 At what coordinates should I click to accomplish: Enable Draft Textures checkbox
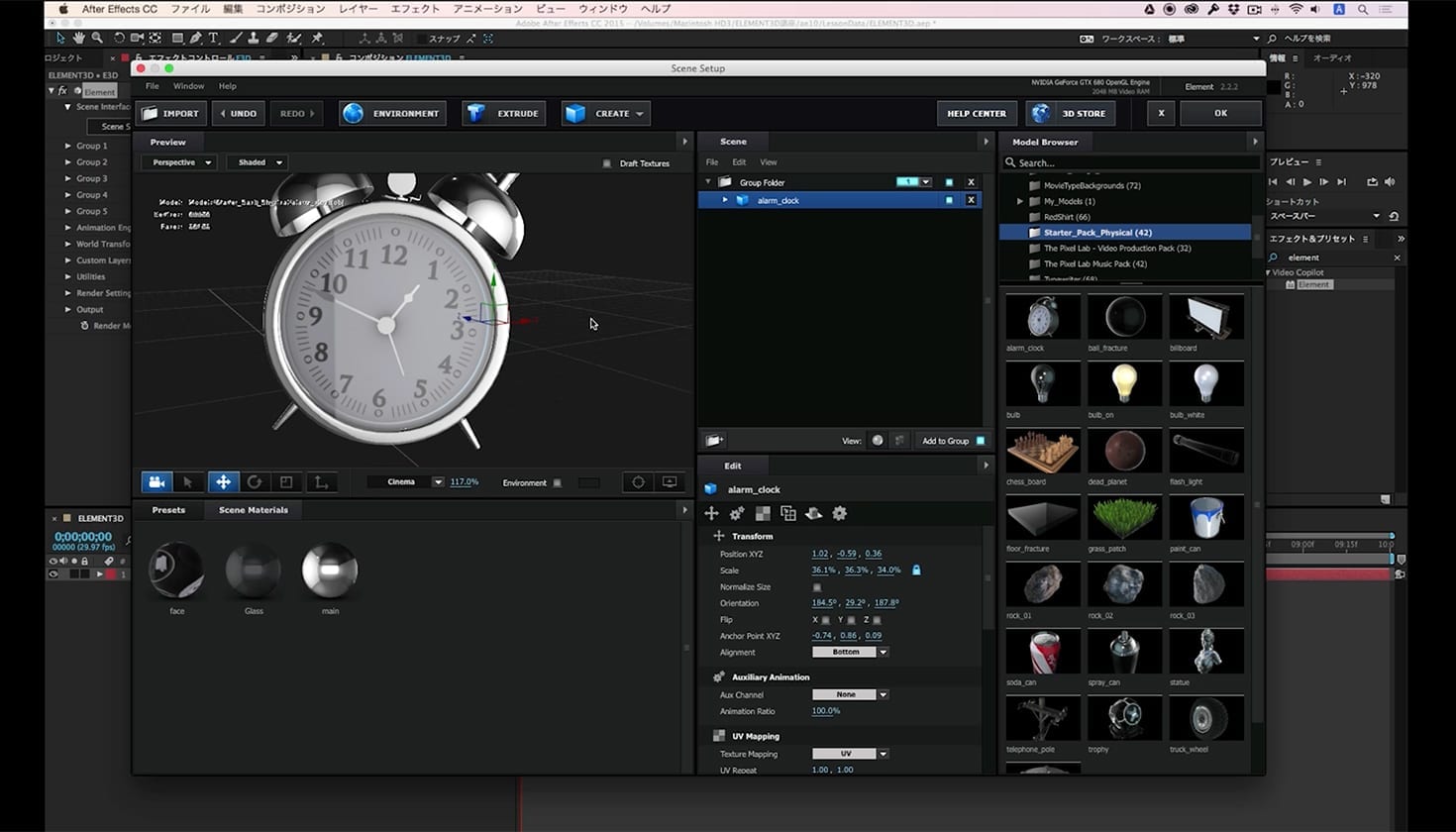pyautogui.click(x=606, y=163)
